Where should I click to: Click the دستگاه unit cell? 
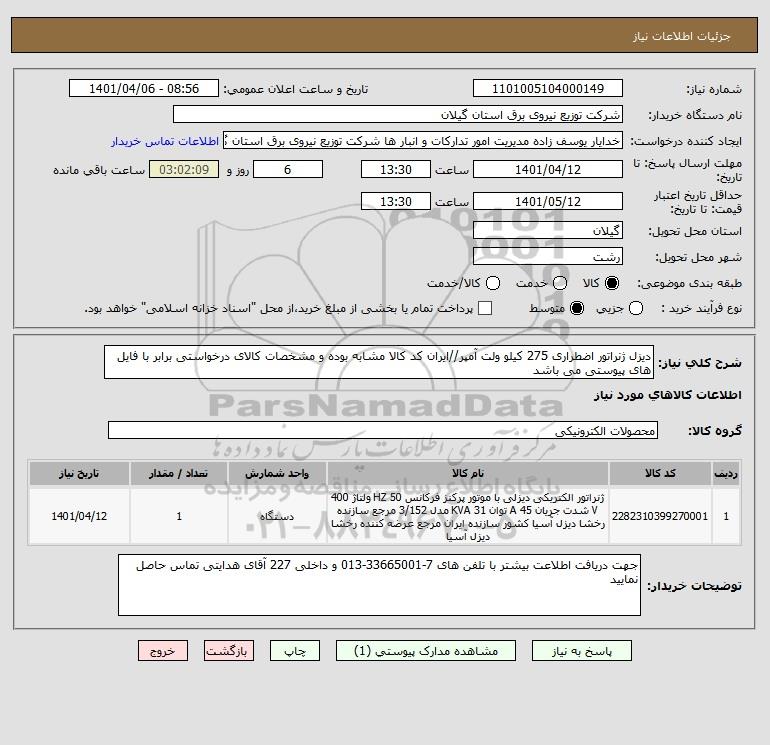point(277,517)
